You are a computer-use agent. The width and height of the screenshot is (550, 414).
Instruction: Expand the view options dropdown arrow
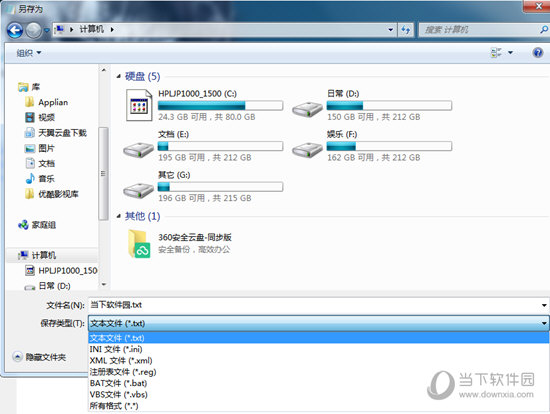pos(510,53)
